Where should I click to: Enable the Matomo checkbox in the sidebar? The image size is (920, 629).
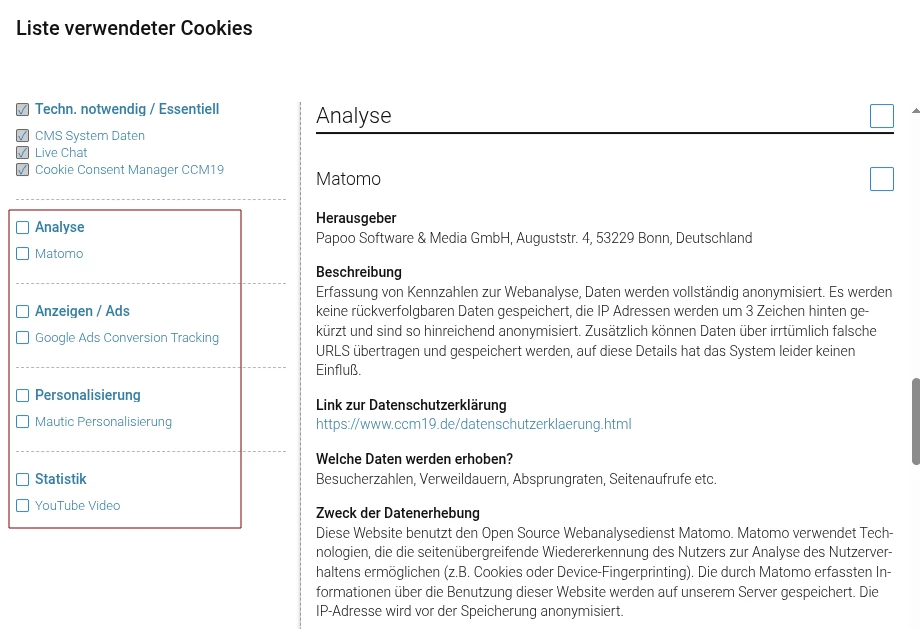(x=23, y=254)
